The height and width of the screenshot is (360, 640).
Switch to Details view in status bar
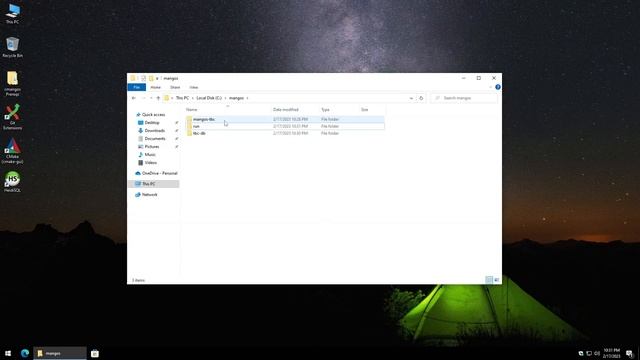(x=489, y=280)
